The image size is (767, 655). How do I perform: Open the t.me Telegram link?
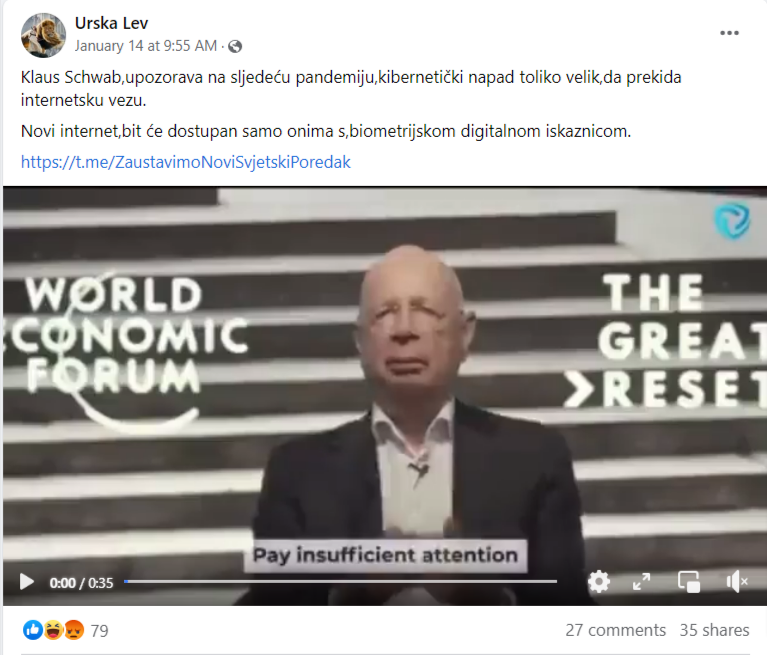click(x=185, y=162)
